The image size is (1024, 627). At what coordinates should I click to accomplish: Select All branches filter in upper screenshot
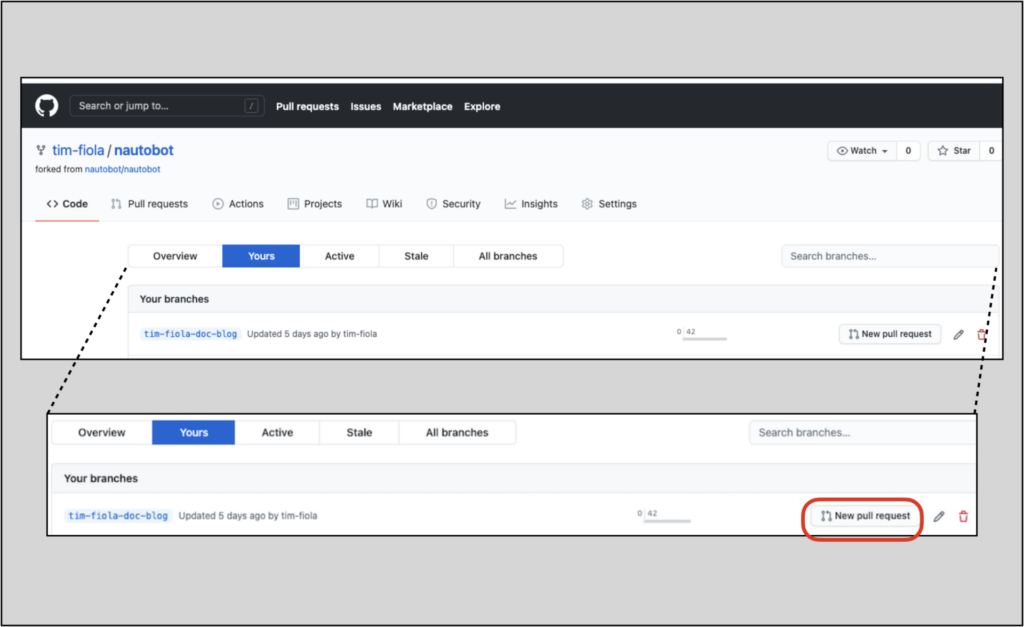(508, 256)
